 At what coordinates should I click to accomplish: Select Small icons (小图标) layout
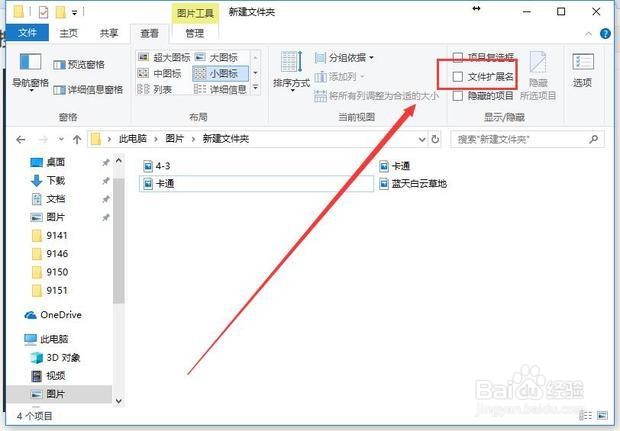(220, 73)
